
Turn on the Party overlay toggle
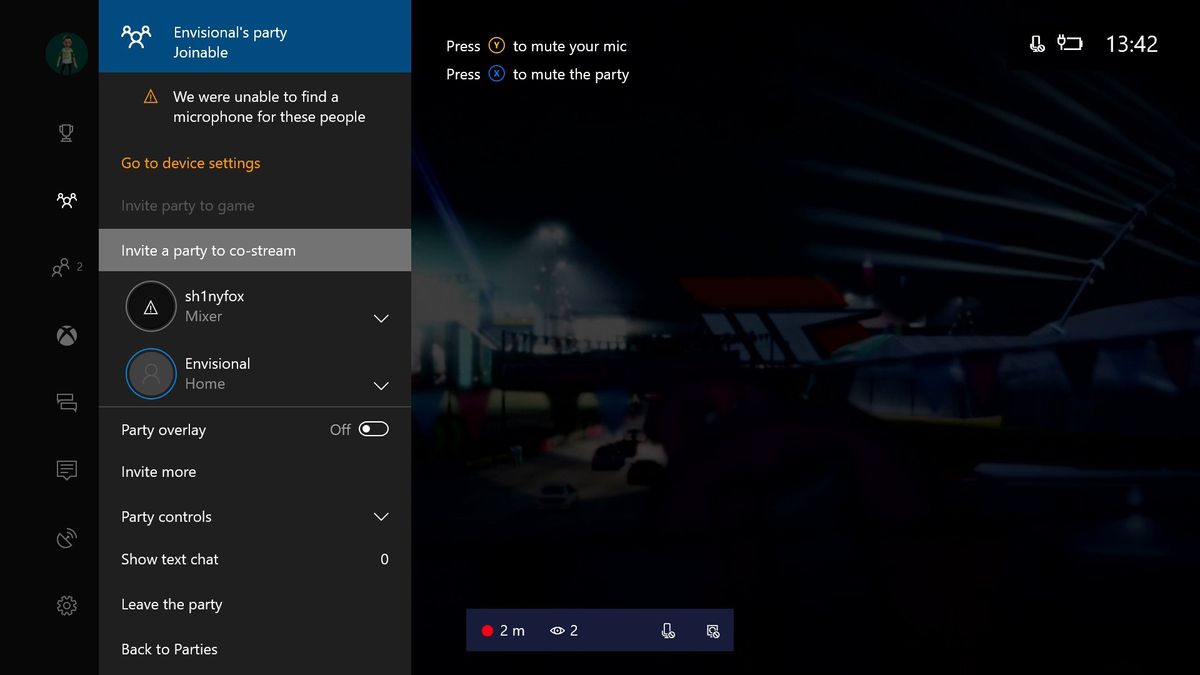pyautogui.click(x=371, y=428)
